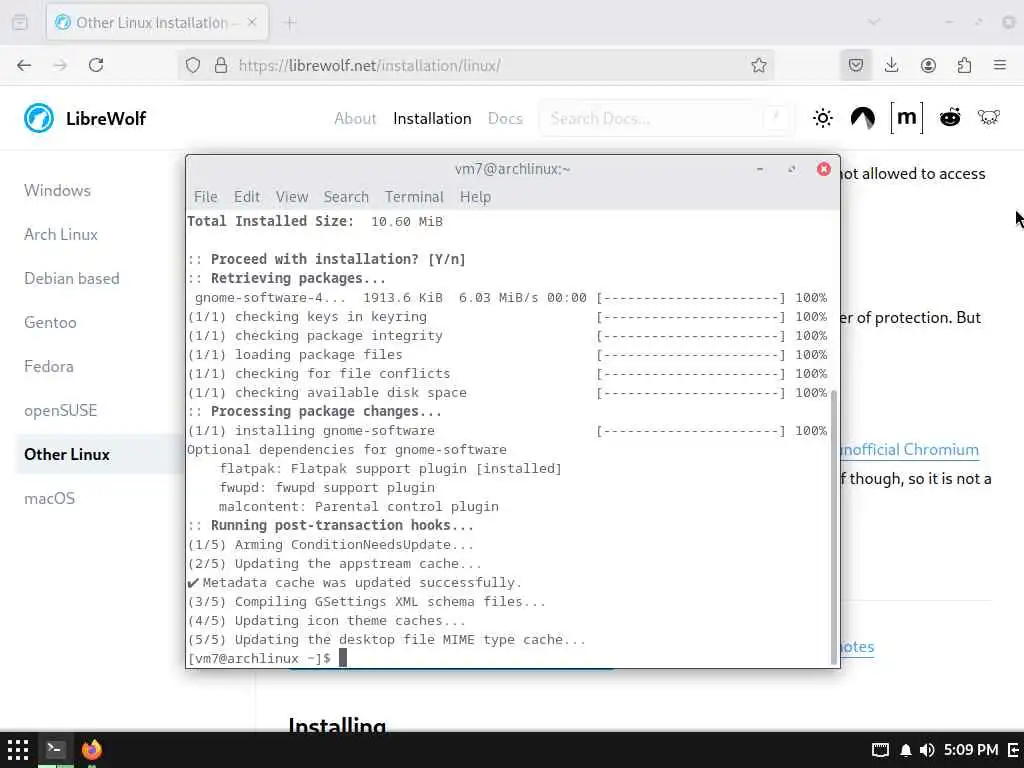Screen dimensions: 1024x768
Task: Close the Other Linux Installation tab
Action: point(252,22)
